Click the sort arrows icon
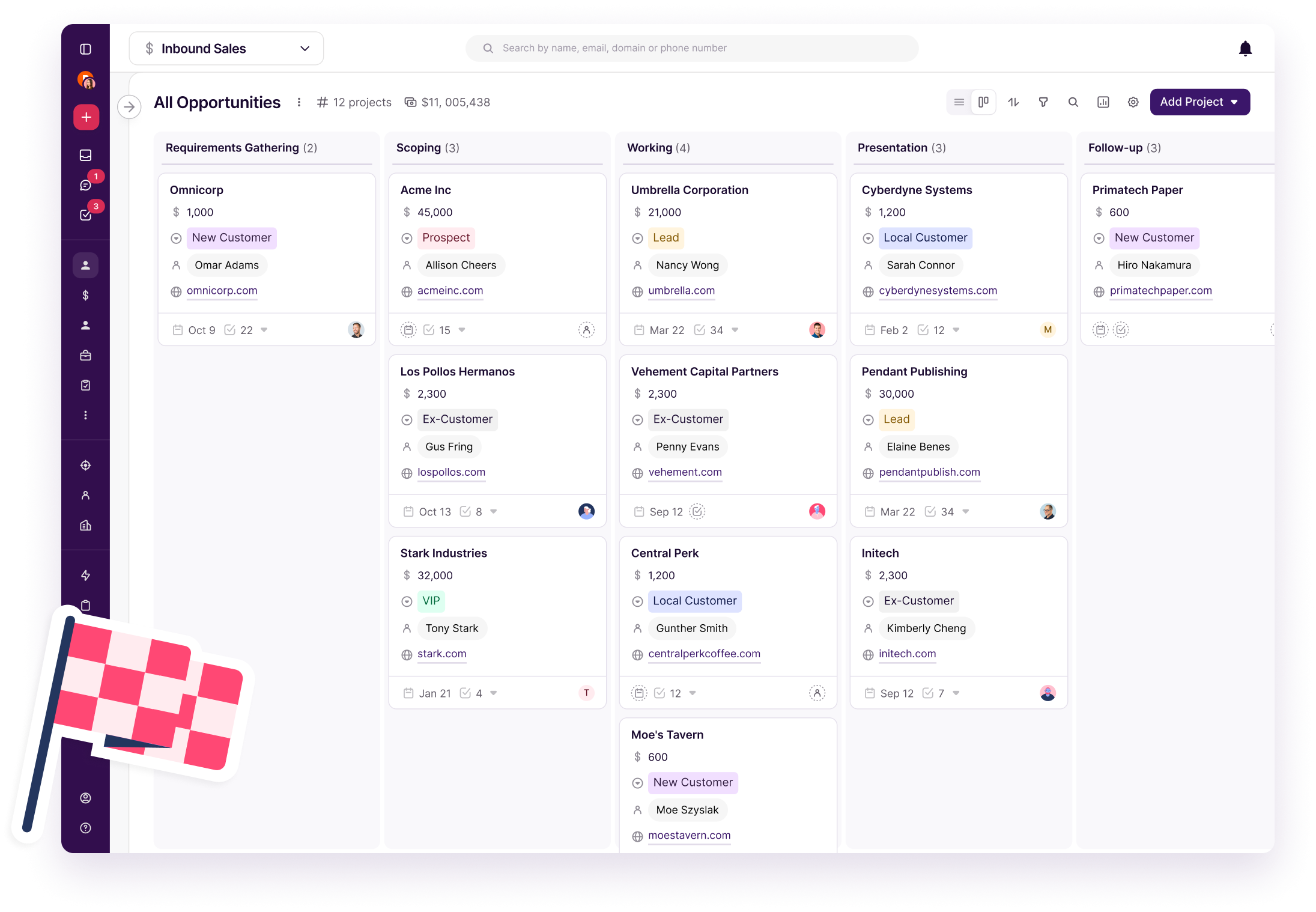The height and width of the screenshot is (912, 1316). [x=1013, y=102]
